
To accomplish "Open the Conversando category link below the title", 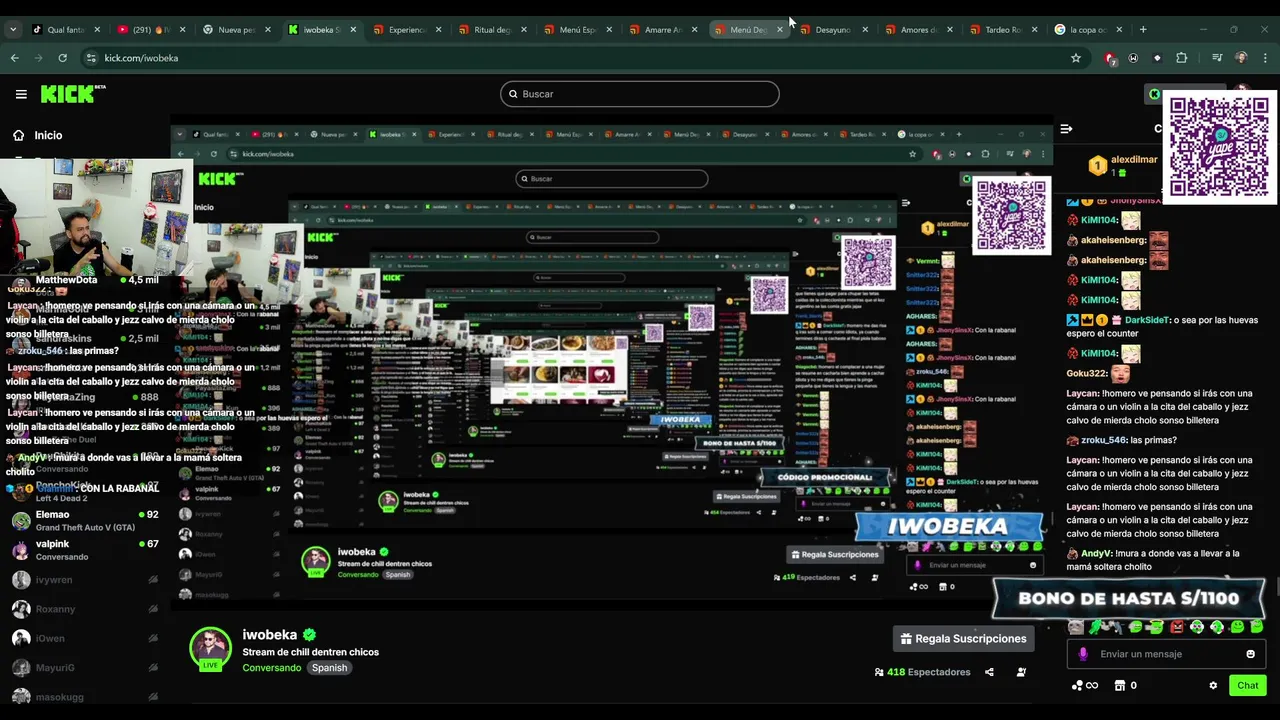I will (271, 668).
